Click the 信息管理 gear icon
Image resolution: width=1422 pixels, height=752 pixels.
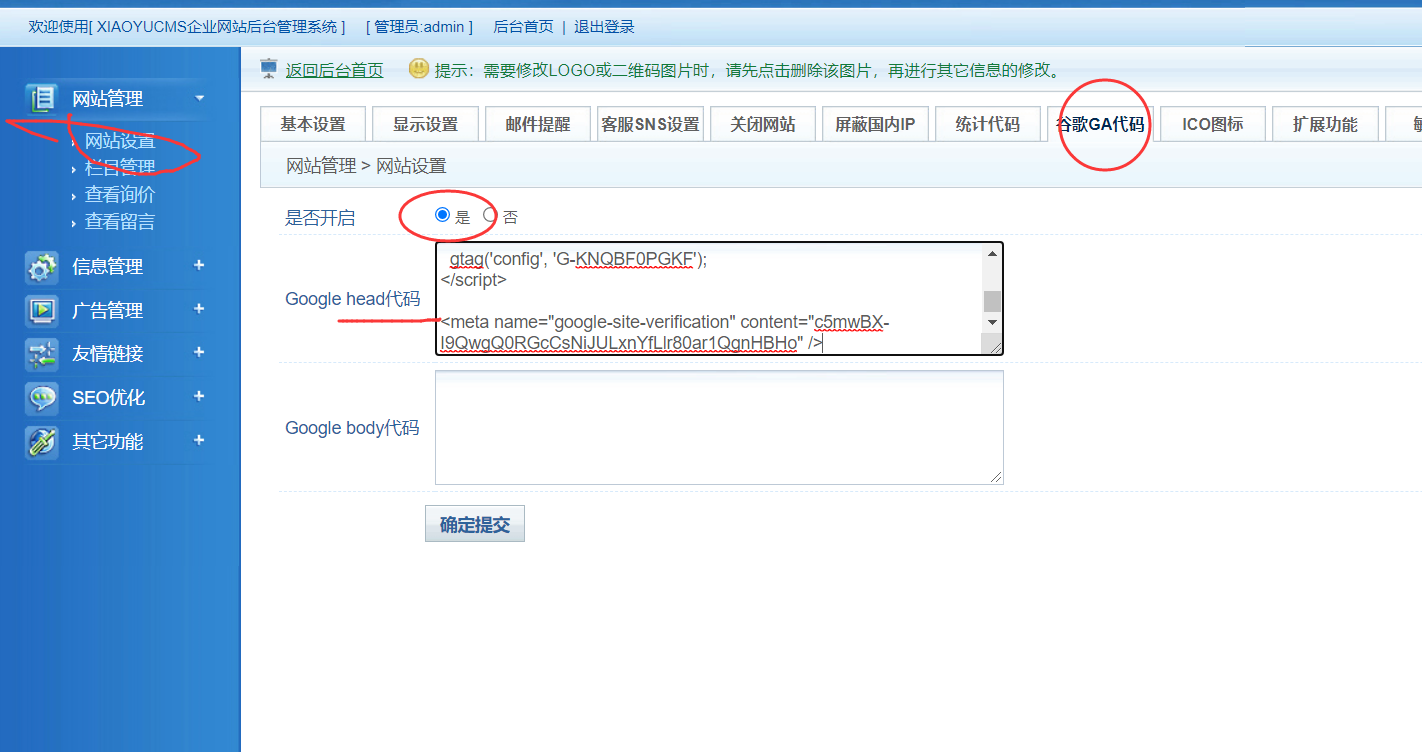pos(42,267)
